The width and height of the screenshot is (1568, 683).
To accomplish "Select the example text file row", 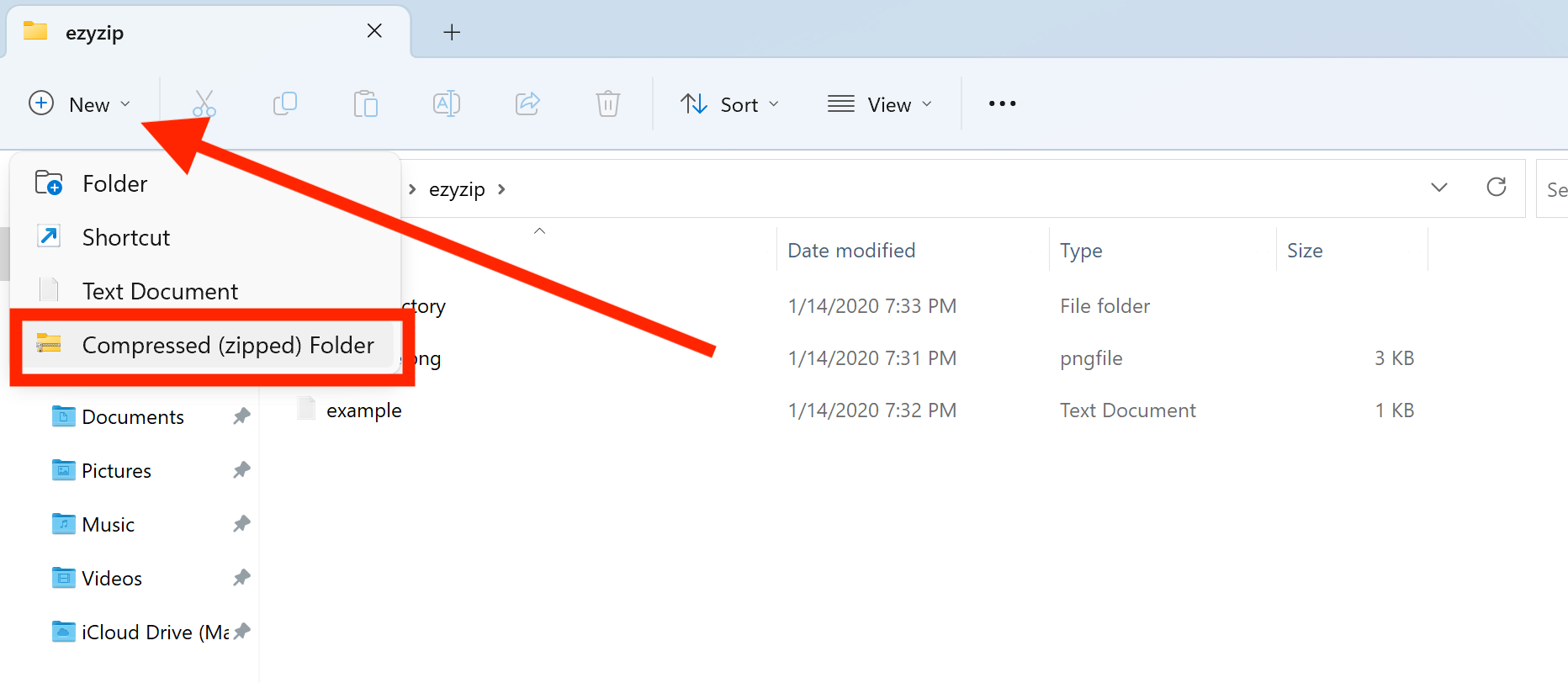I will tap(855, 410).
